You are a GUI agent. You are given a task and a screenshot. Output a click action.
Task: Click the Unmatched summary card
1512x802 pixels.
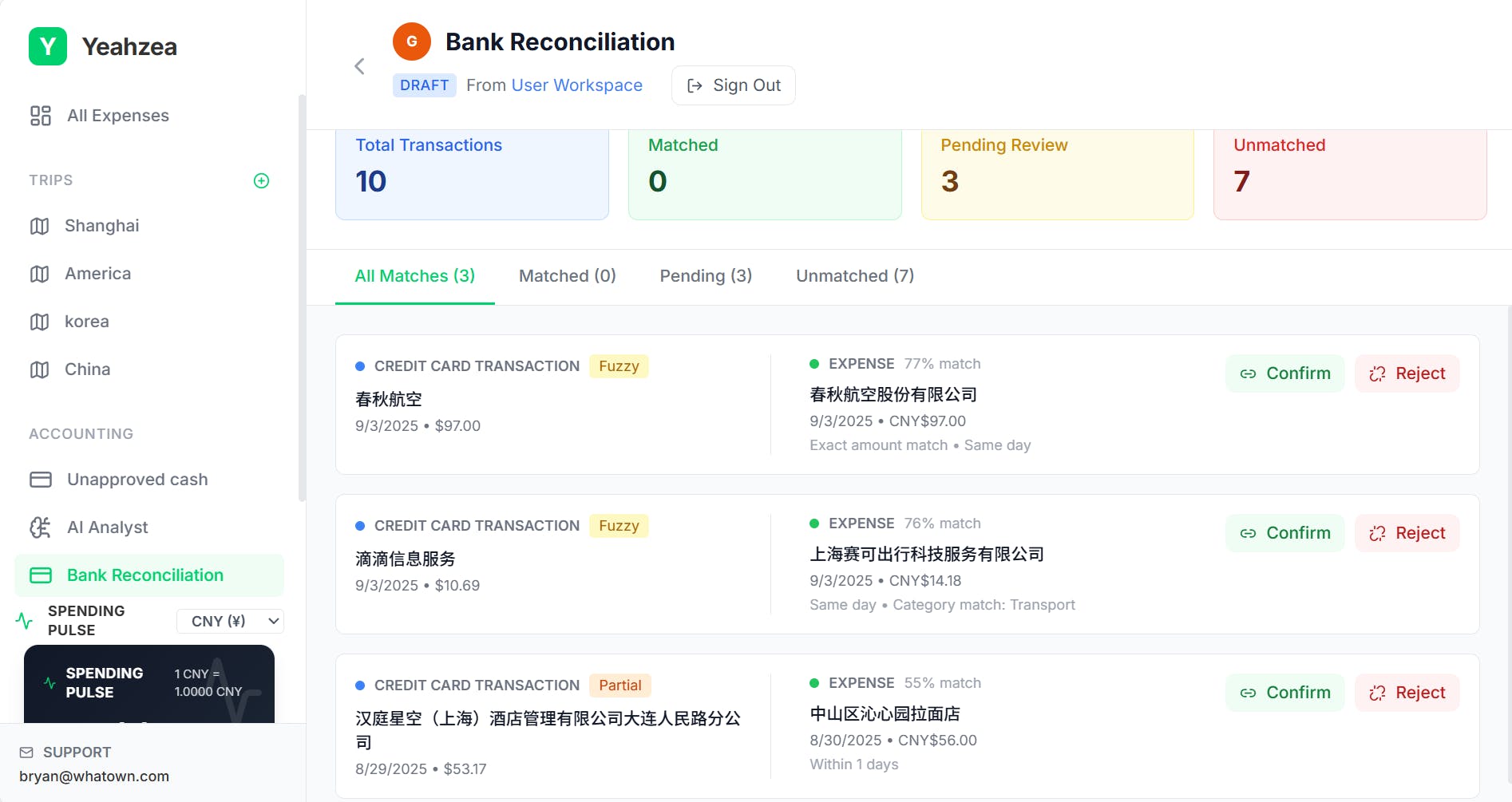[x=1350, y=174]
